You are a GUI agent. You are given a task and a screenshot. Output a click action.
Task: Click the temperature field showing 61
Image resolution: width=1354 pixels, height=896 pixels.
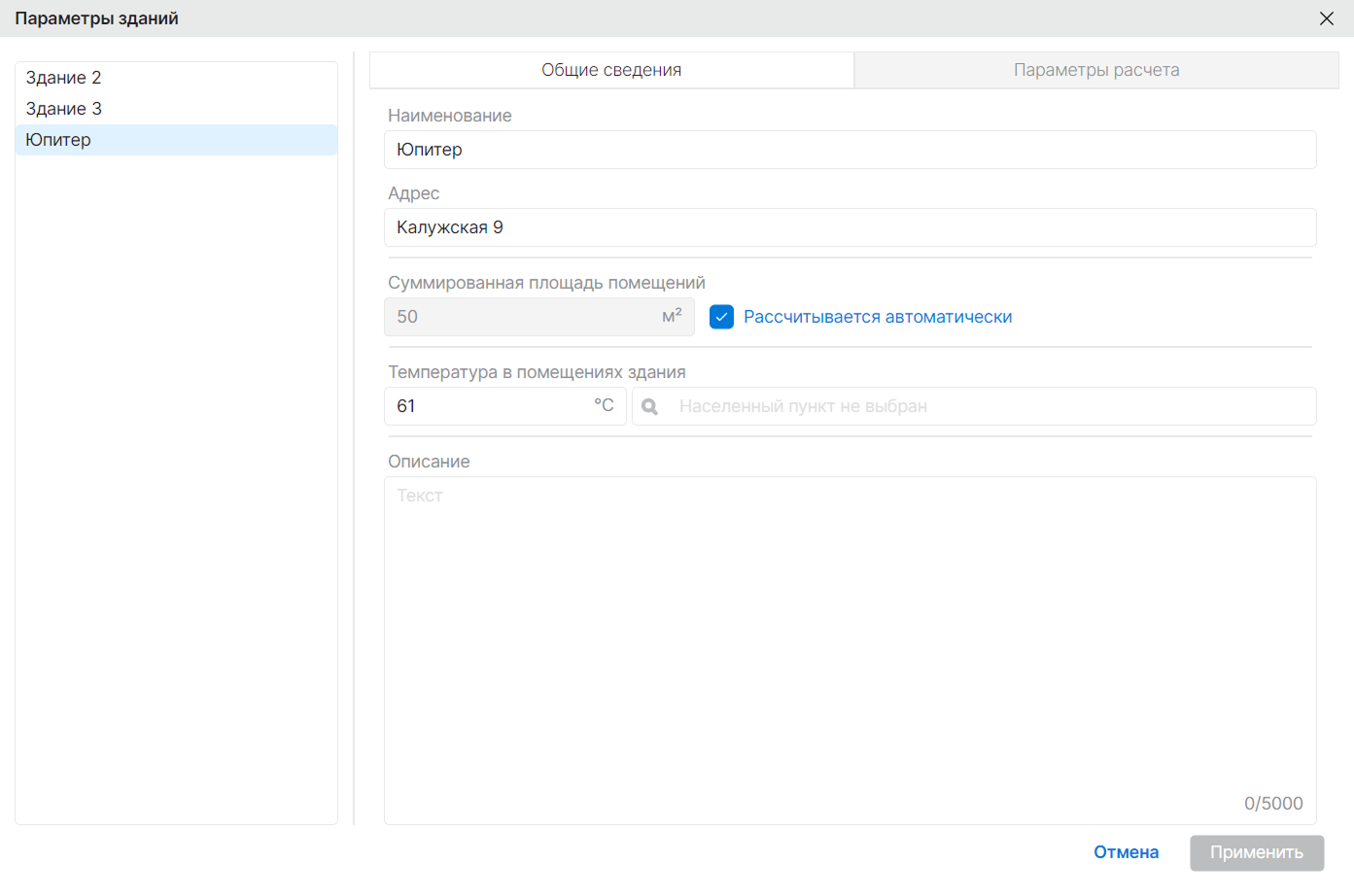[505, 406]
